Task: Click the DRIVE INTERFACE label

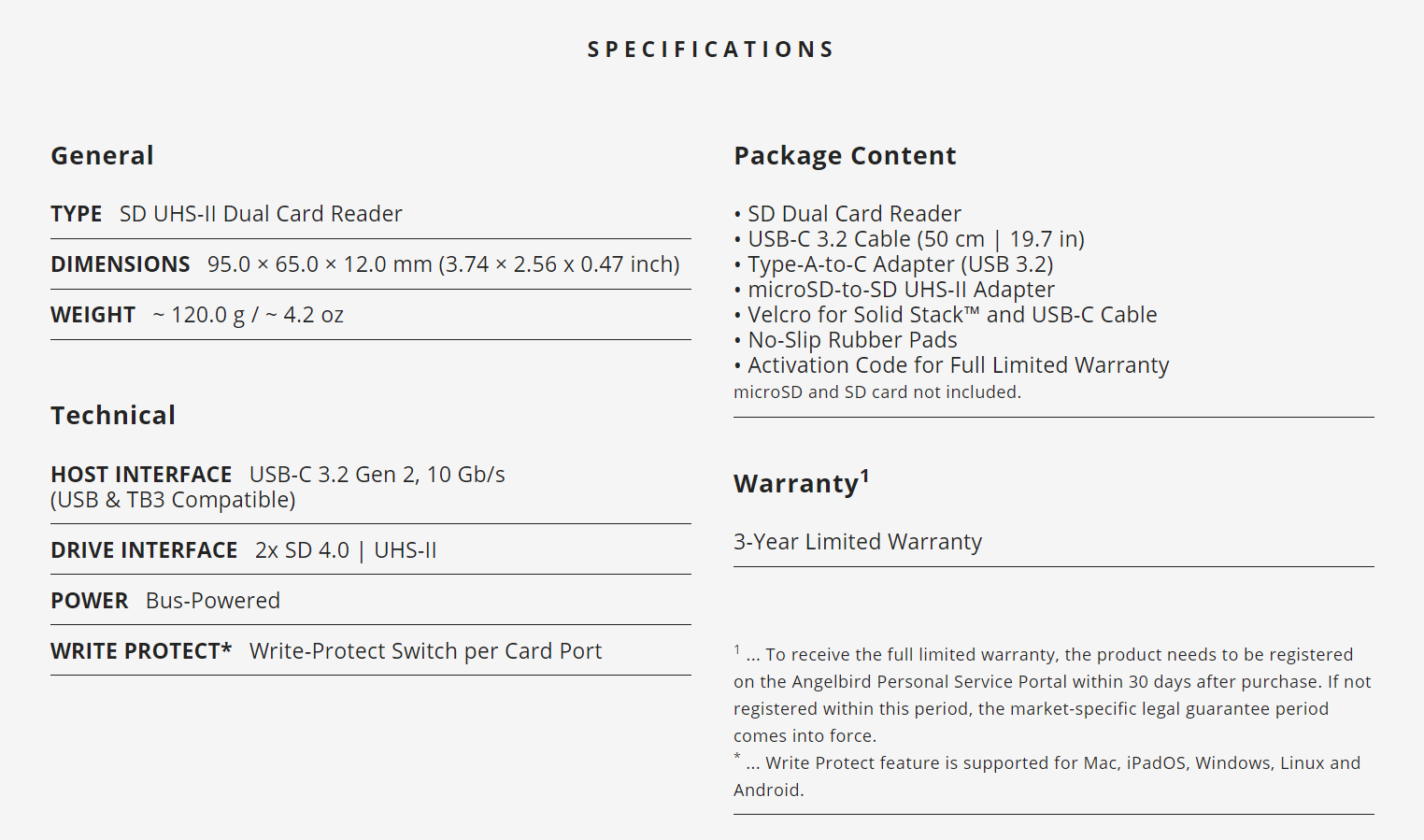Action: tap(144, 550)
